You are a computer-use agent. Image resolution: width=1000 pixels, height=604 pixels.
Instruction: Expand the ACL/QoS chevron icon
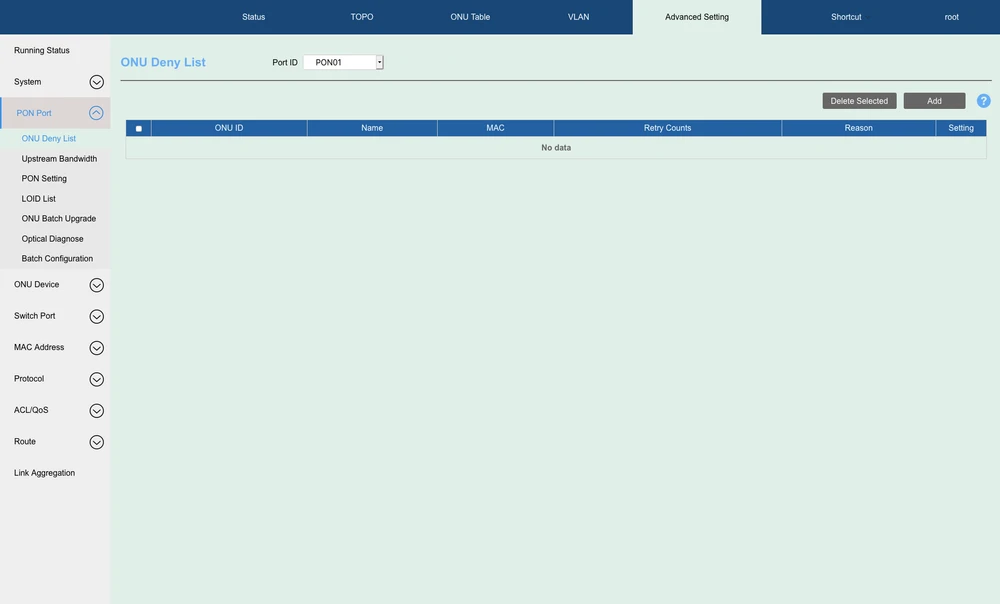pyautogui.click(x=97, y=411)
